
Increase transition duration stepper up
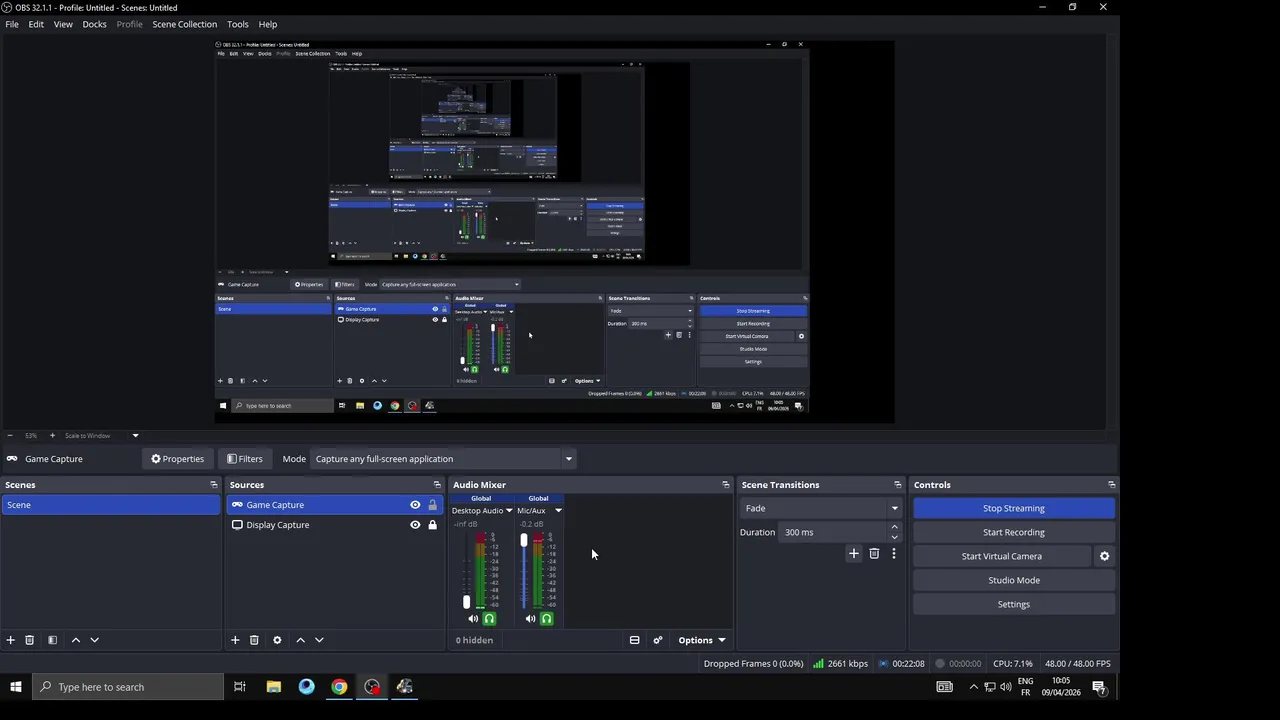(894, 527)
